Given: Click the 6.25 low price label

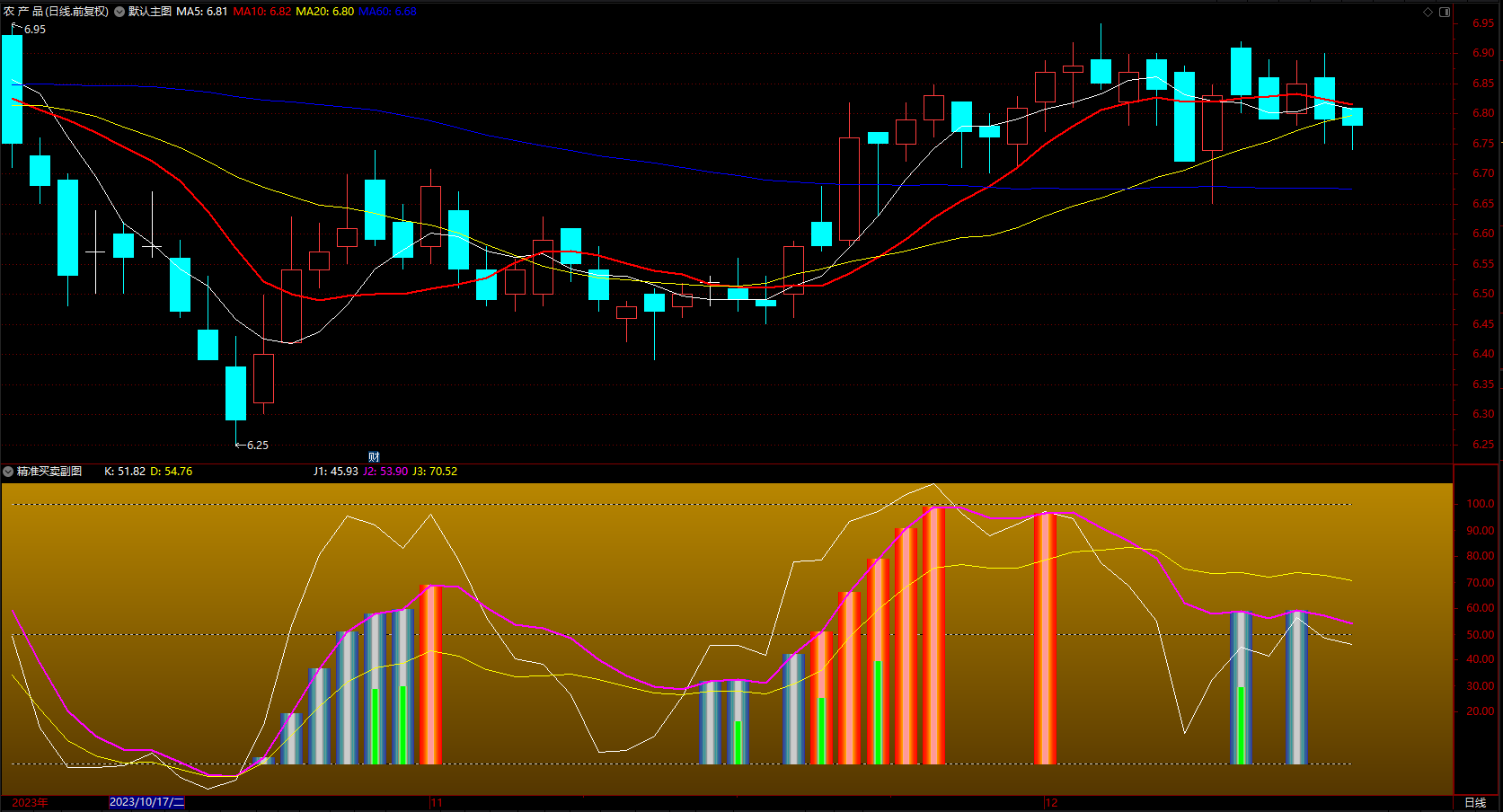Looking at the screenshot, I should click(258, 446).
